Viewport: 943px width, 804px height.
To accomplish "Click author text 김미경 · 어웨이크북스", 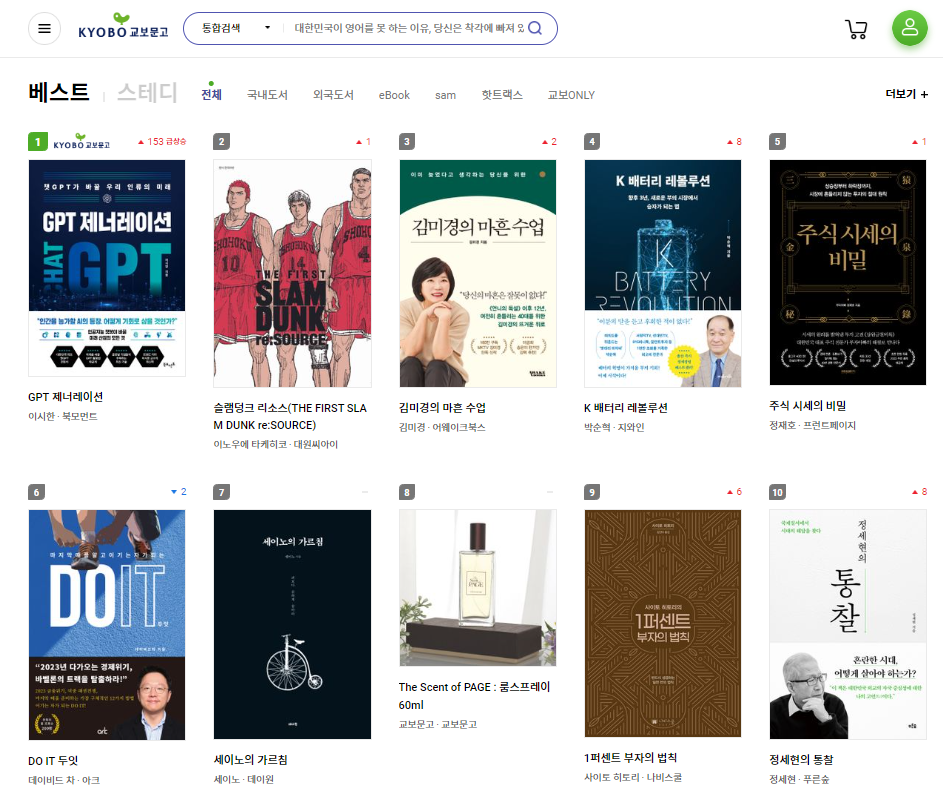I will (442, 427).
